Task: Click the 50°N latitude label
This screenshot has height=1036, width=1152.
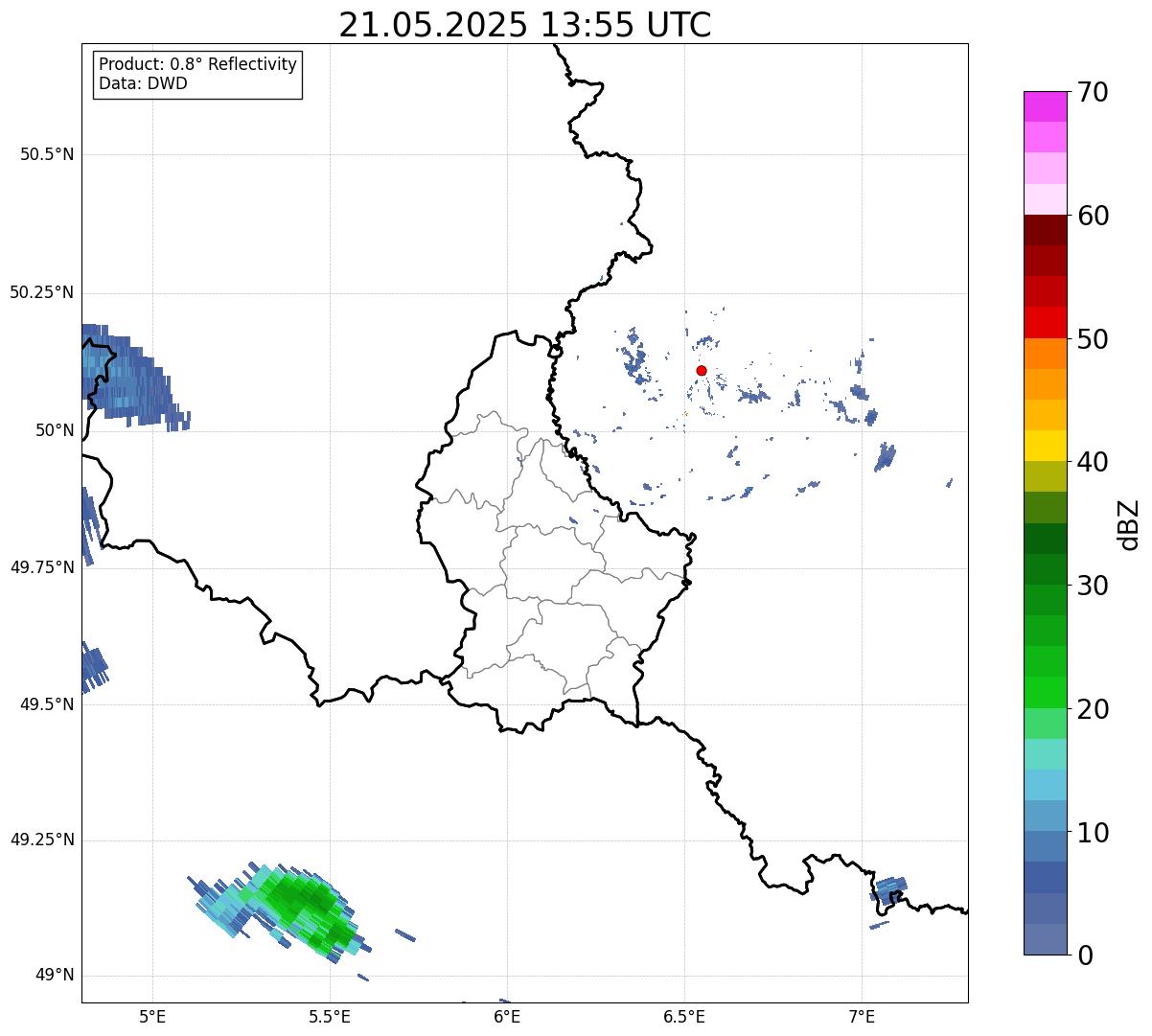Action: (x=54, y=430)
